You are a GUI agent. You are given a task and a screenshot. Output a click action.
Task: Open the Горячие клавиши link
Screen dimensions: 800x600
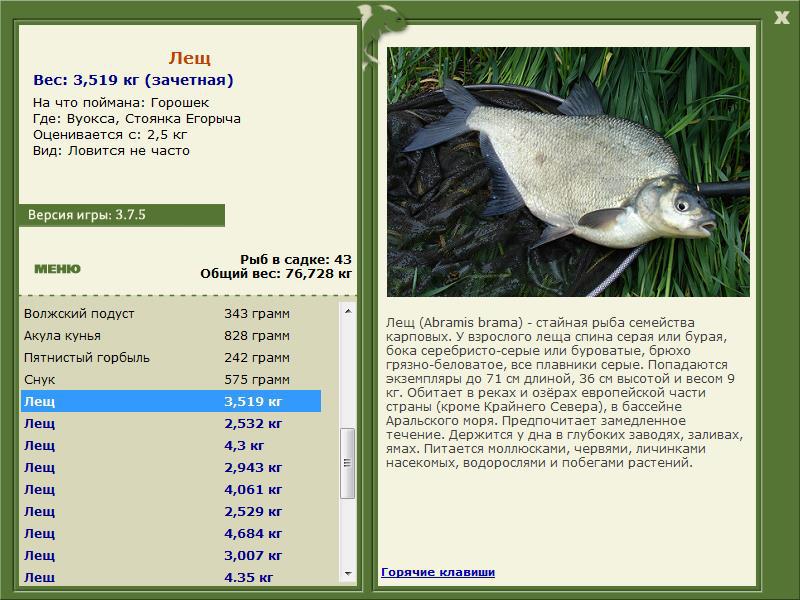(438, 572)
